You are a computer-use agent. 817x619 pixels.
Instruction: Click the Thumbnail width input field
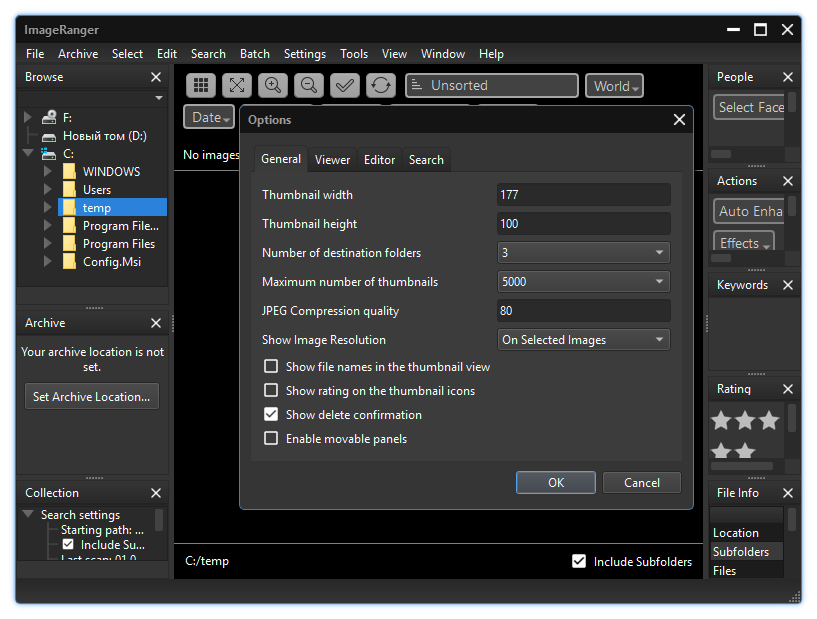click(583, 195)
